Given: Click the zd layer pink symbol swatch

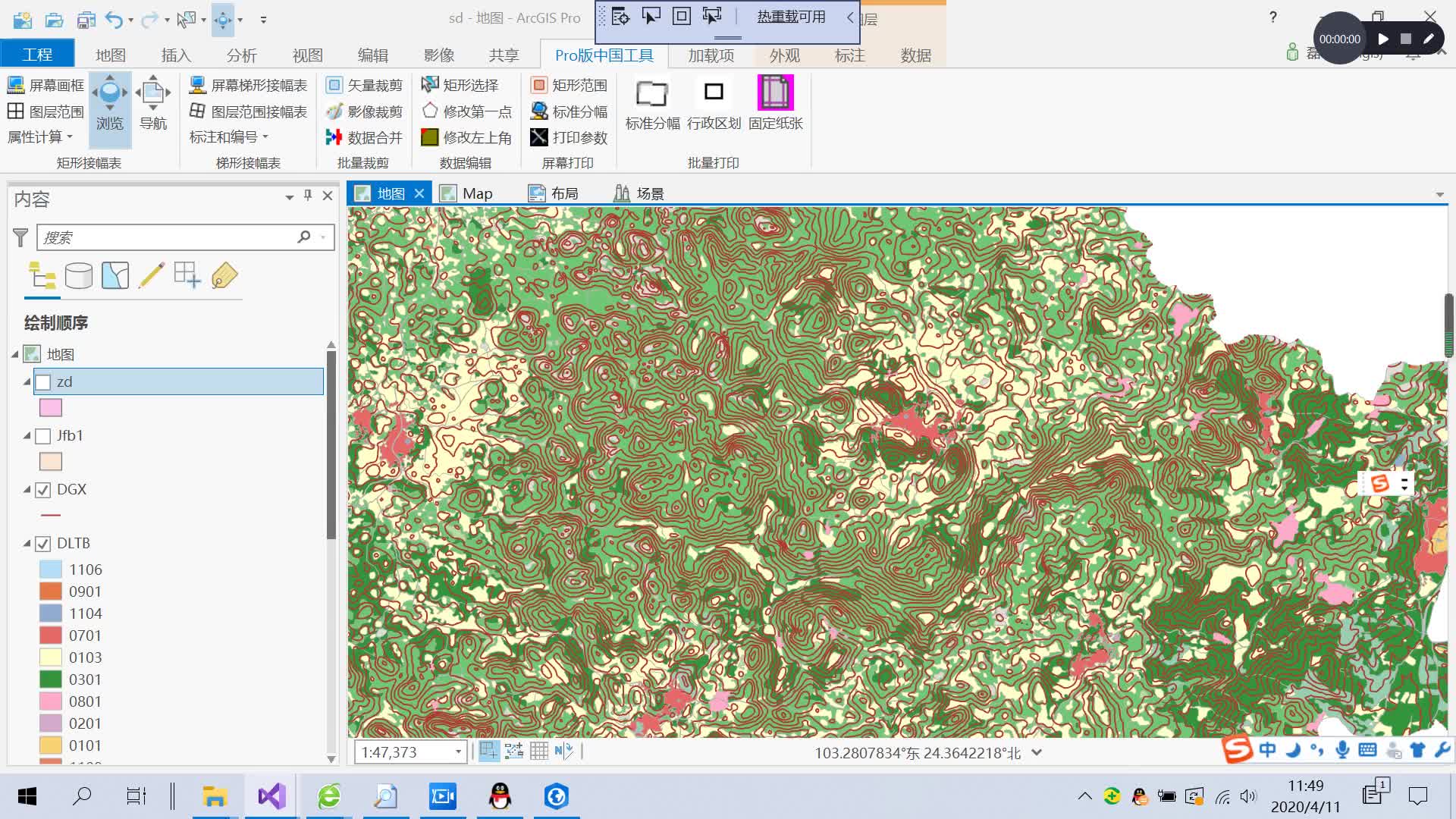Looking at the screenshot, I should click(51, 408).
